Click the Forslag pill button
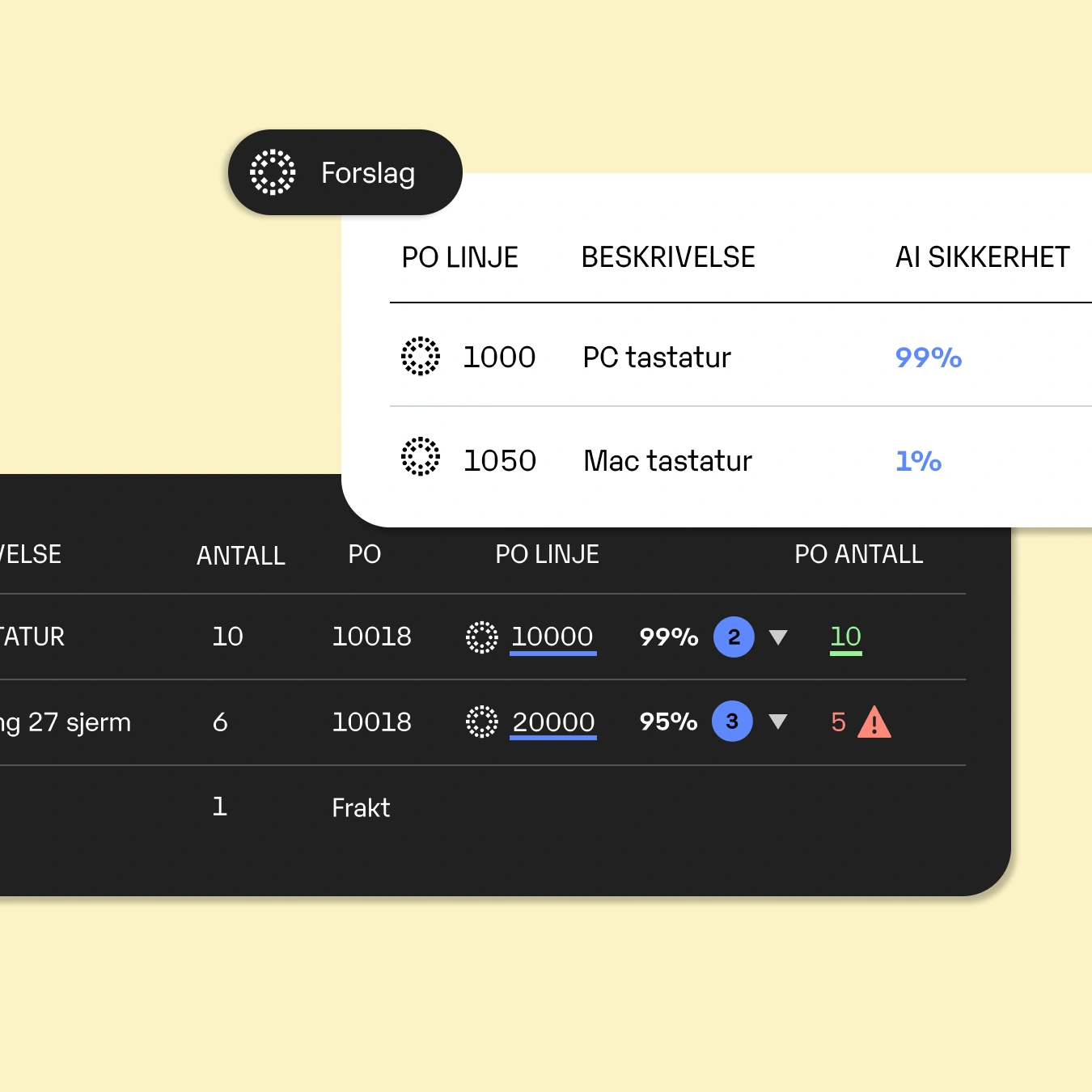Viewport: 1092px width, 1092px height. [345, 172]
